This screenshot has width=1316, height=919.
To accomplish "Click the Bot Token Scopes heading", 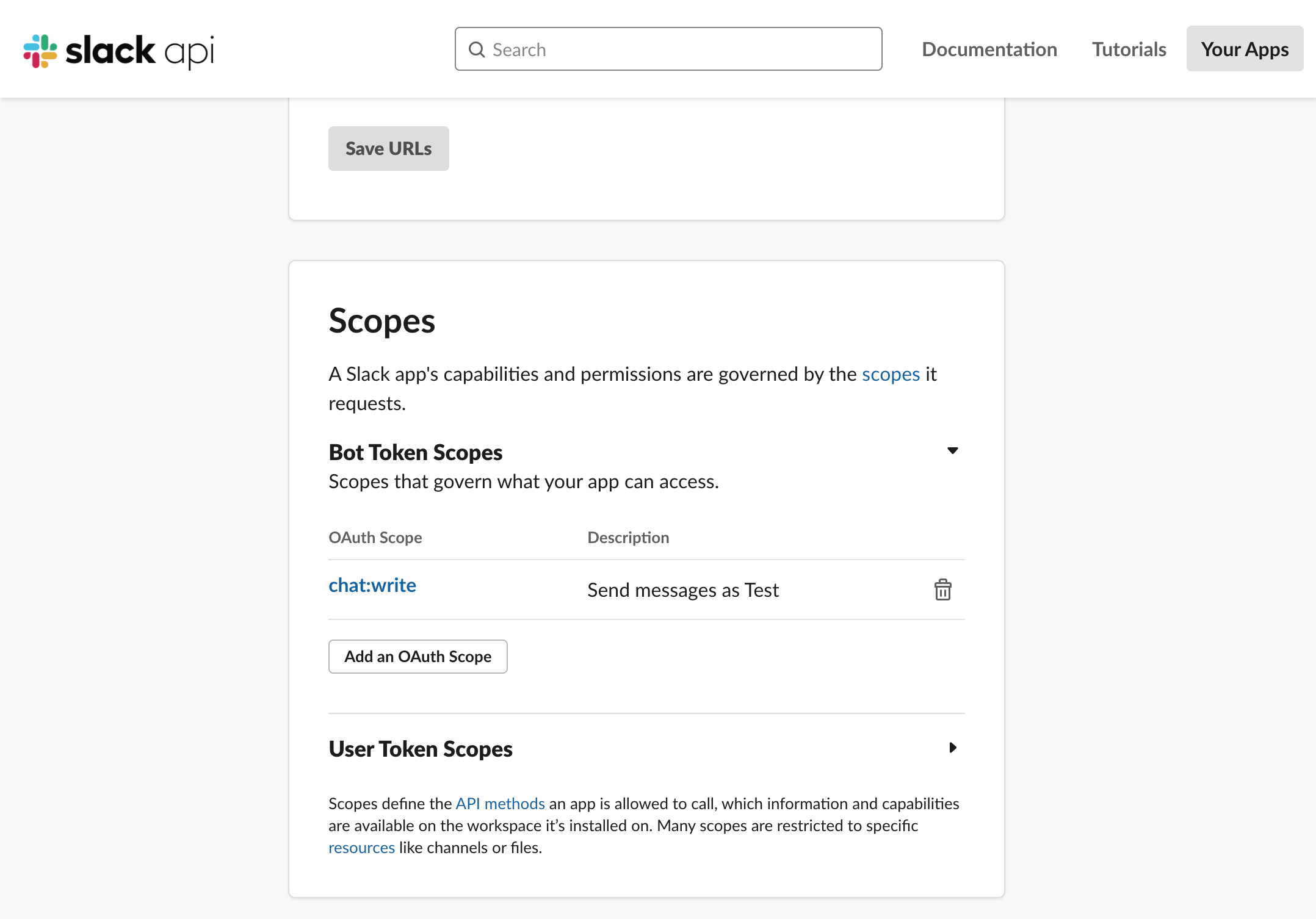I will pyautogui.click(x=415, y=452).
